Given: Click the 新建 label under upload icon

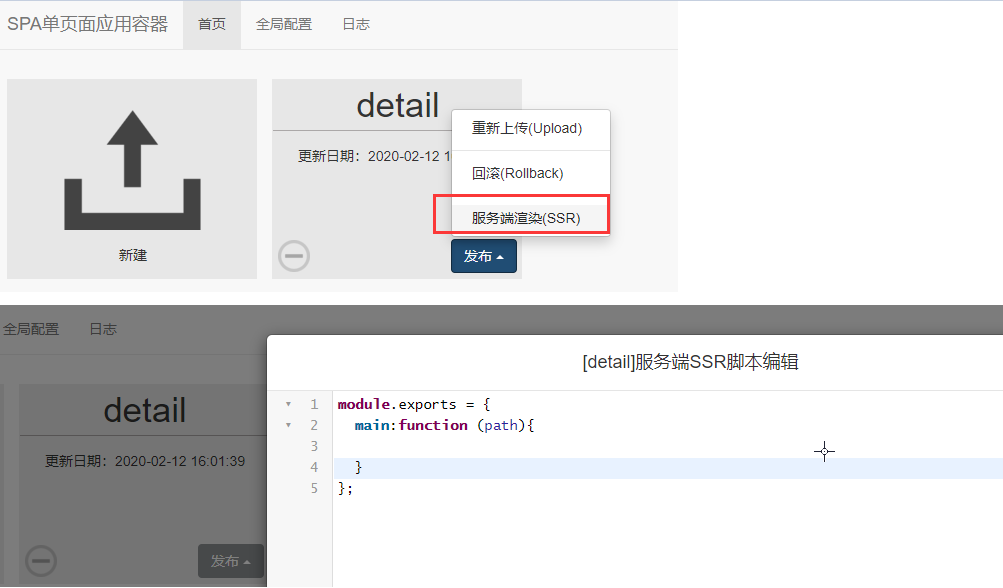Looking at the screenshot, I should 132,255.
